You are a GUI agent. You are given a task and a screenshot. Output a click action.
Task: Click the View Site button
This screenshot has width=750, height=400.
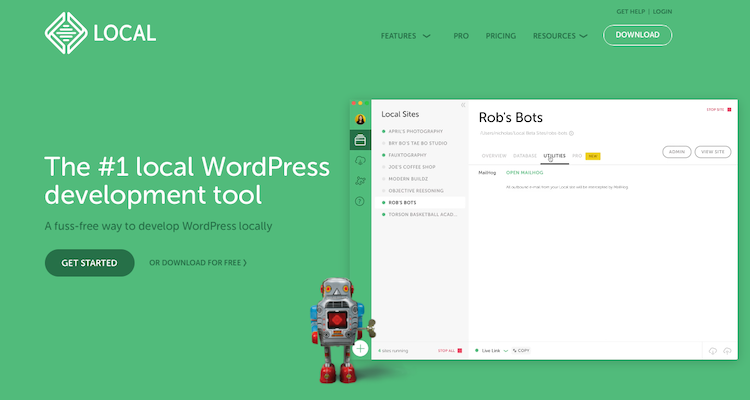click(x=713, y=152)
